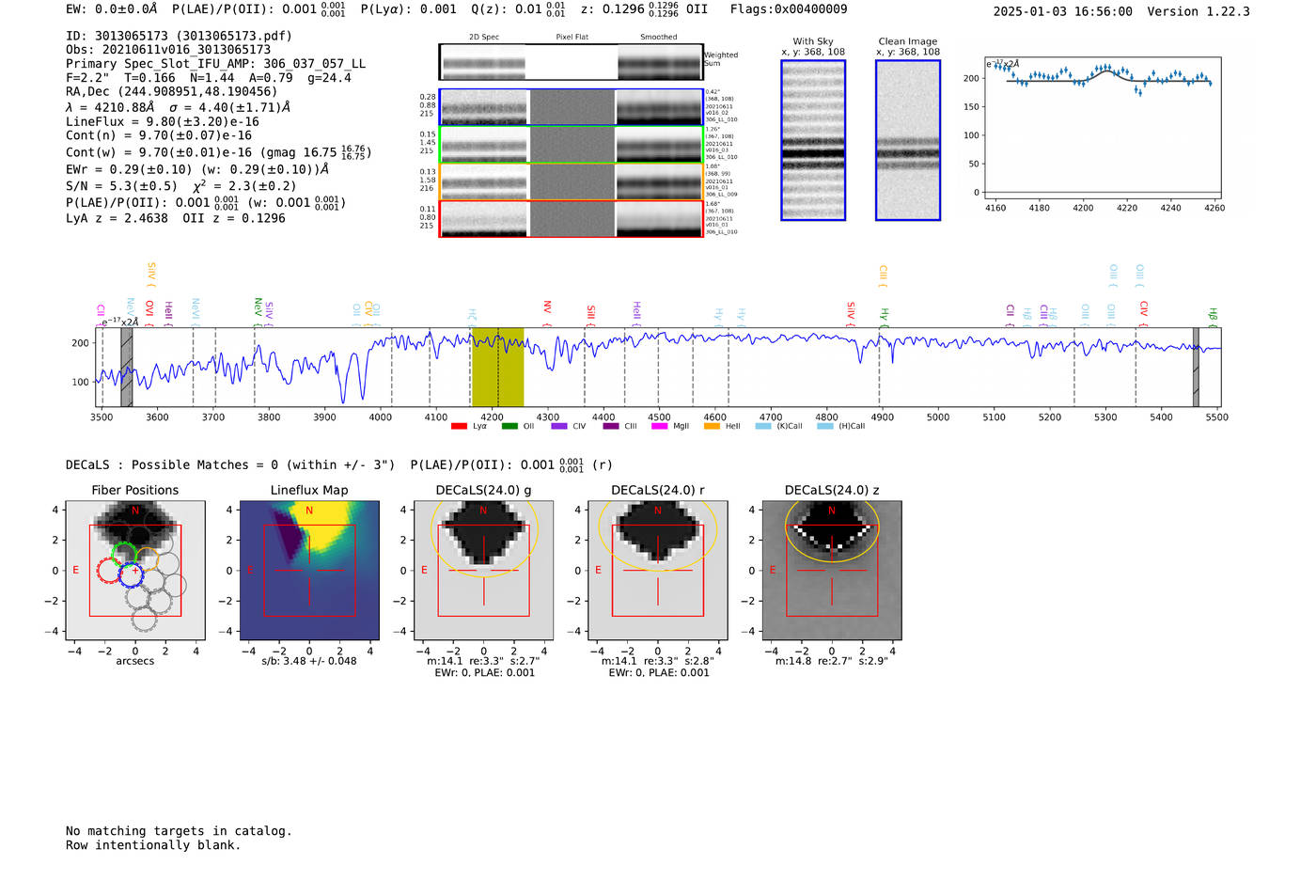The image size is (1316, 896).
Task: Click the Weighted Sum spectrum strip
Action: click(x=572, y=62)
